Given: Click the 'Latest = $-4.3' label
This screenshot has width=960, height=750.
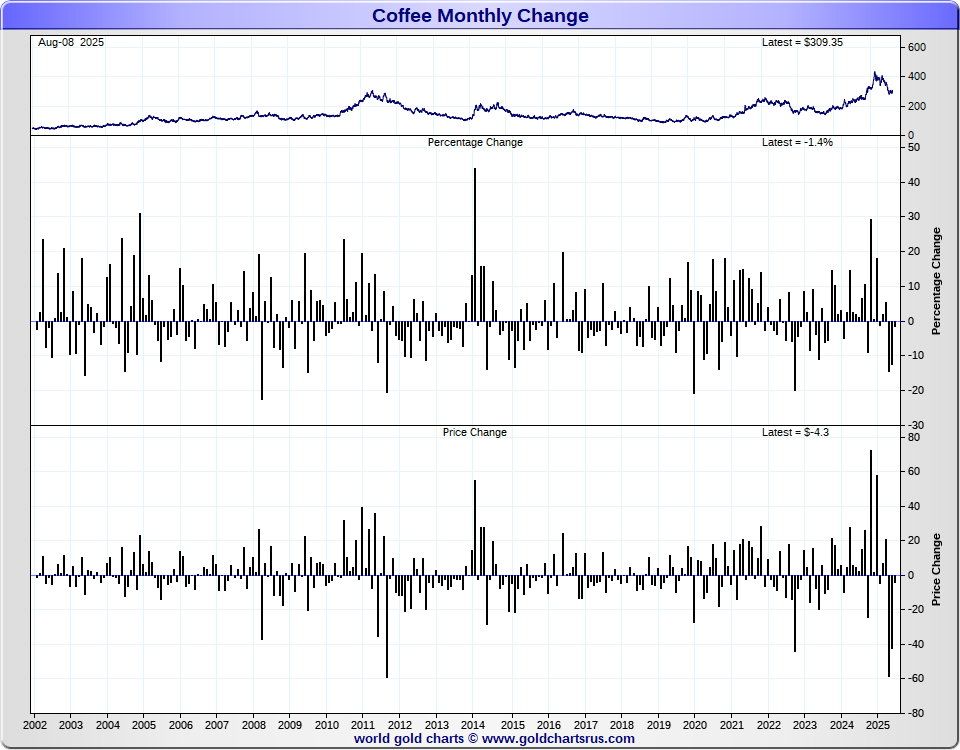Looking at the screenshot, I should coord(795,432).
